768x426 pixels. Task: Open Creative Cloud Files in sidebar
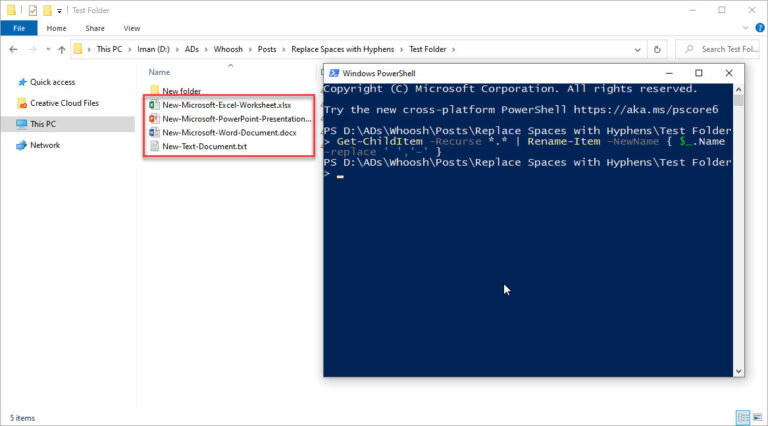(x=64, y=103)
